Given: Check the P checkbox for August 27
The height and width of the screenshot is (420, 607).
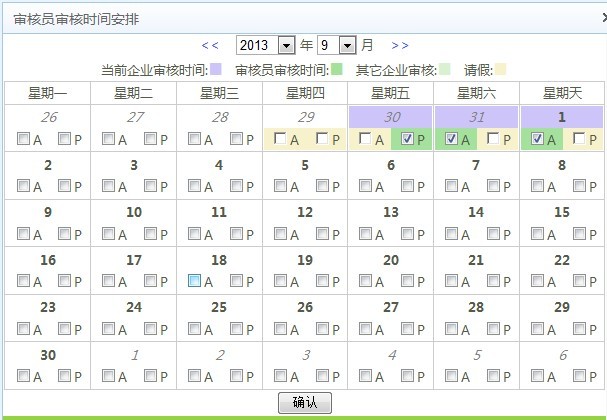Looking at the screenshot, I should pos(150,138).
